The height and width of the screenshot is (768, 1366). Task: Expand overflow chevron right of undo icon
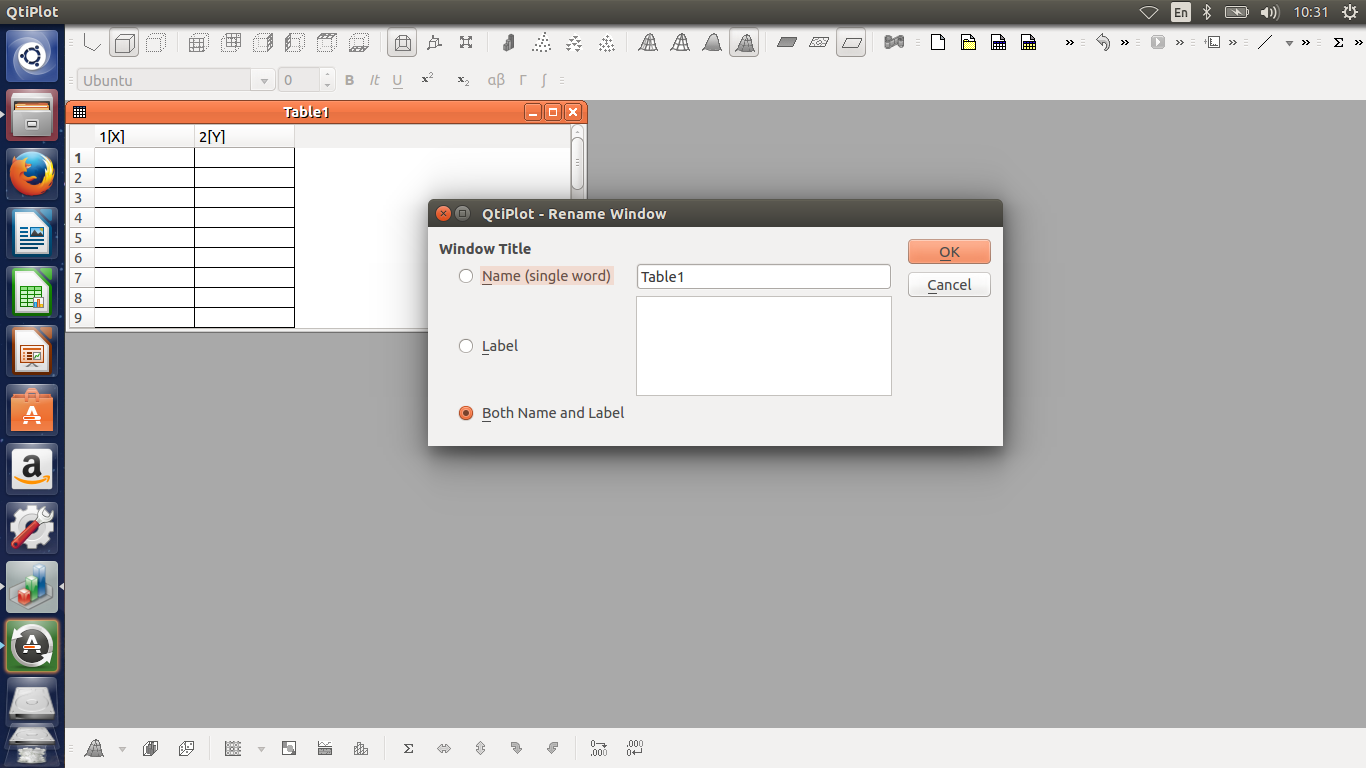(x=1125, y=43)
